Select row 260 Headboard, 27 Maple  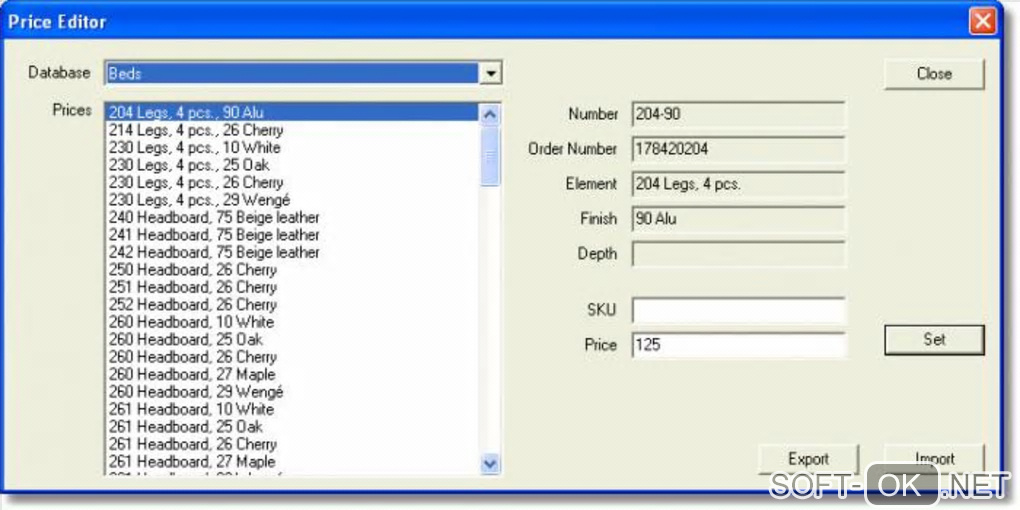[293, 375]
